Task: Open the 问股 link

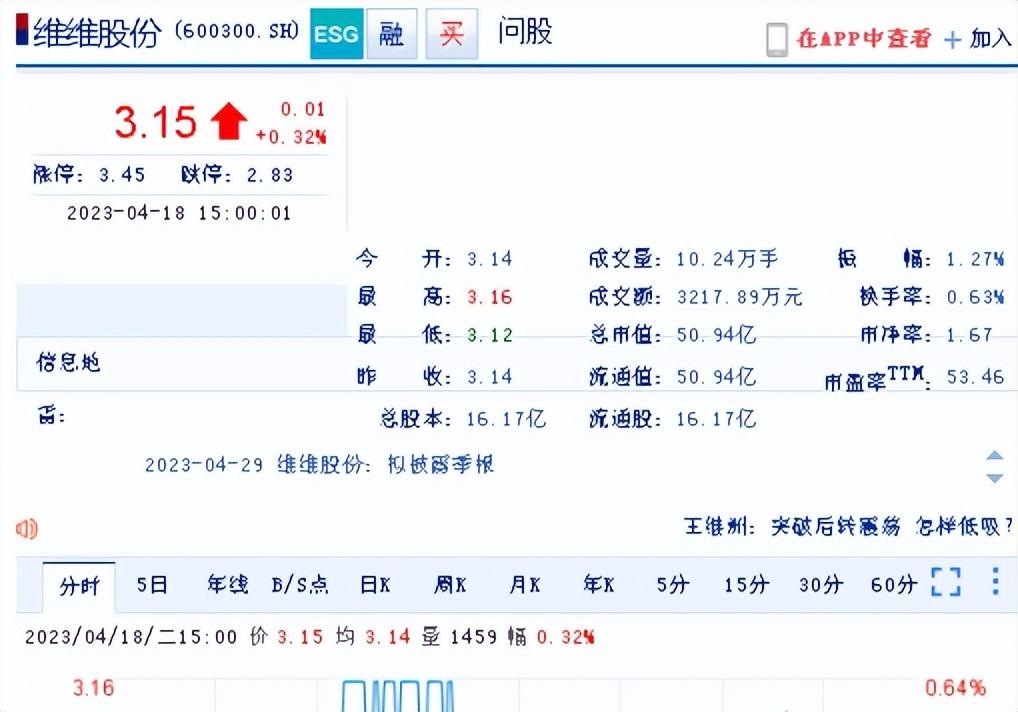Action: (525, 32)
